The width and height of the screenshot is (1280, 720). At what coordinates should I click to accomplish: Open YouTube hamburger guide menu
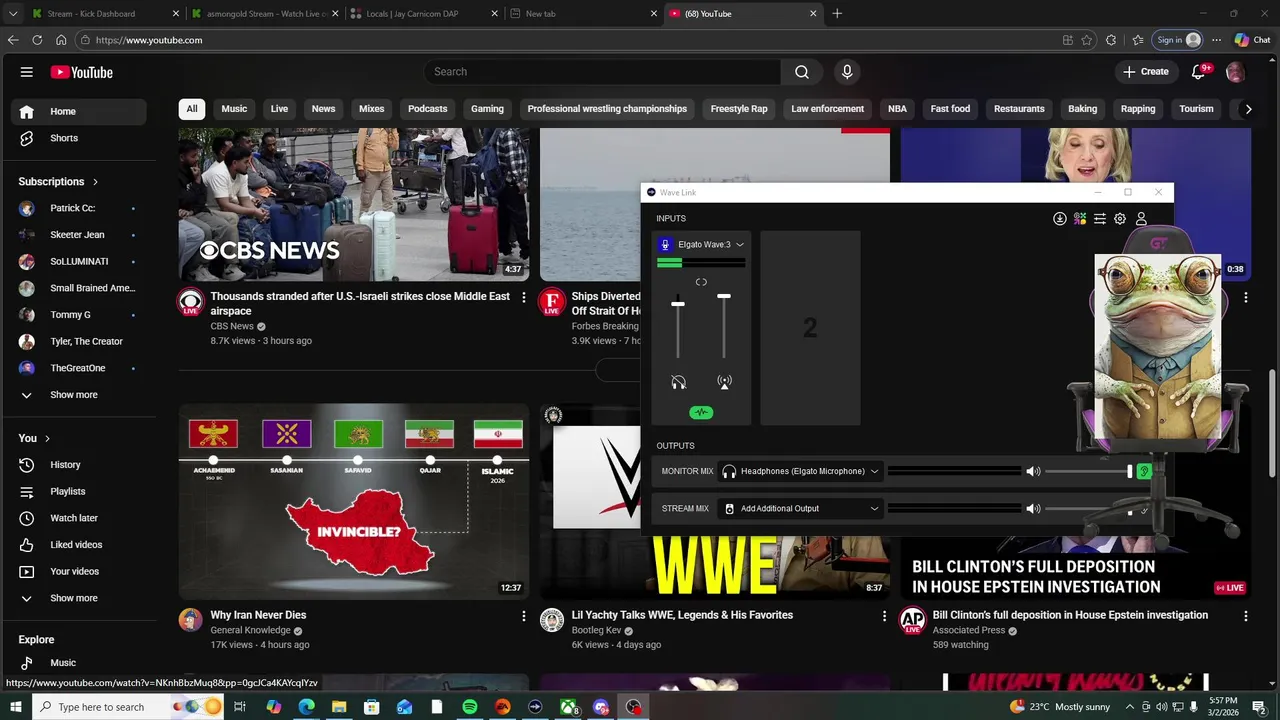pyautogui.click(x=27, y=72)
